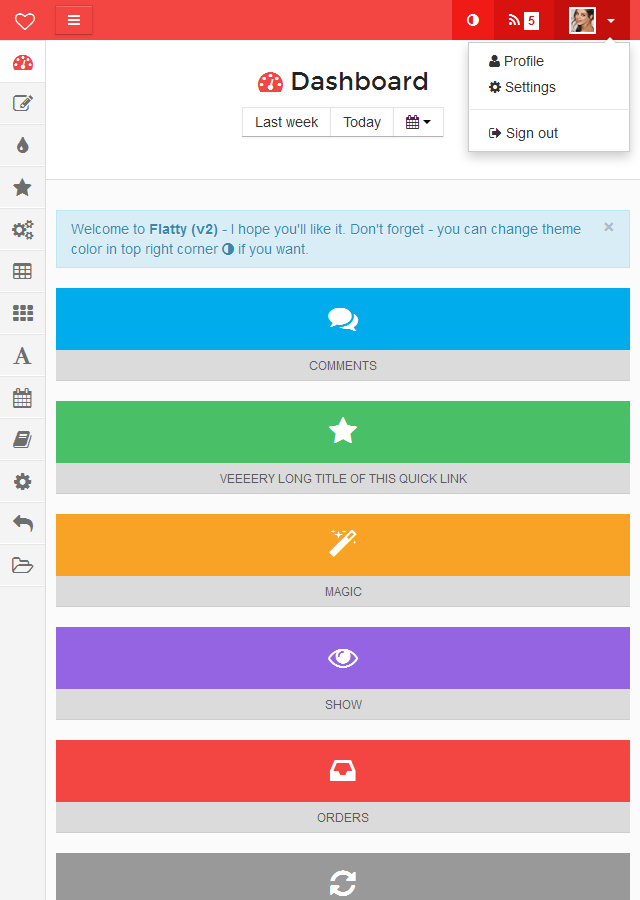
Task: Click the gray refresh arrows tile
Action: coord(343,876)
